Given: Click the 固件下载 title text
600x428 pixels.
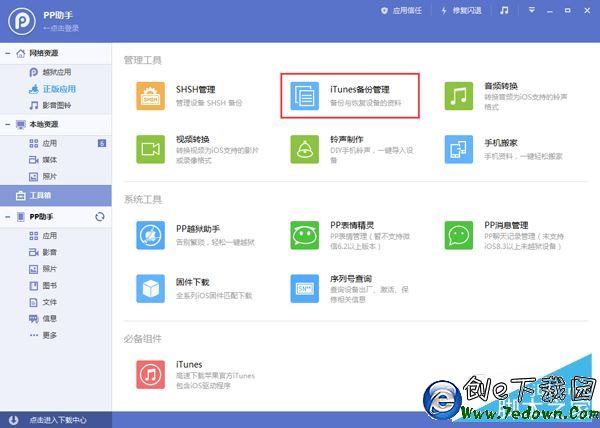Looking at the screenshot, I should click(x=192, y=282).
